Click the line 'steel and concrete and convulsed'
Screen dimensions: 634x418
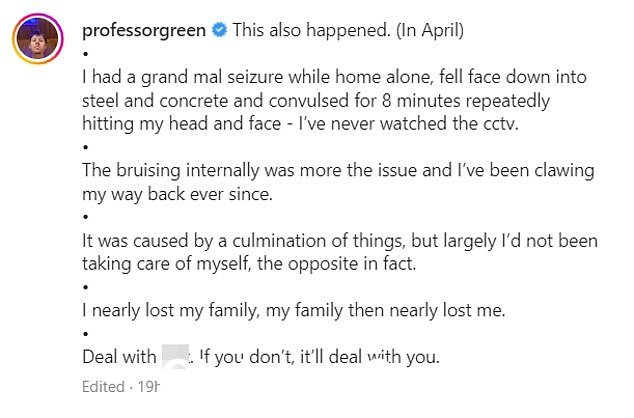(316, 101)
